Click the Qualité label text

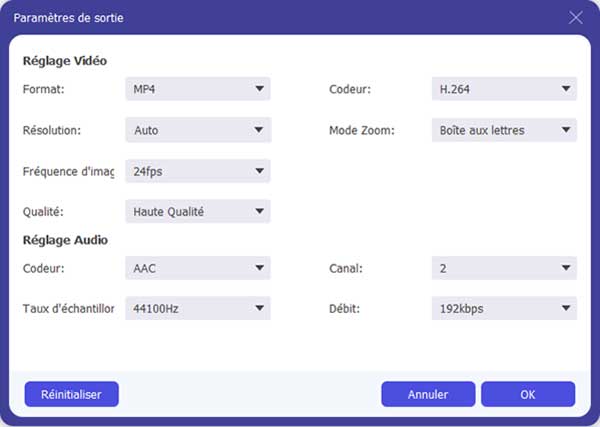(44, 211)
